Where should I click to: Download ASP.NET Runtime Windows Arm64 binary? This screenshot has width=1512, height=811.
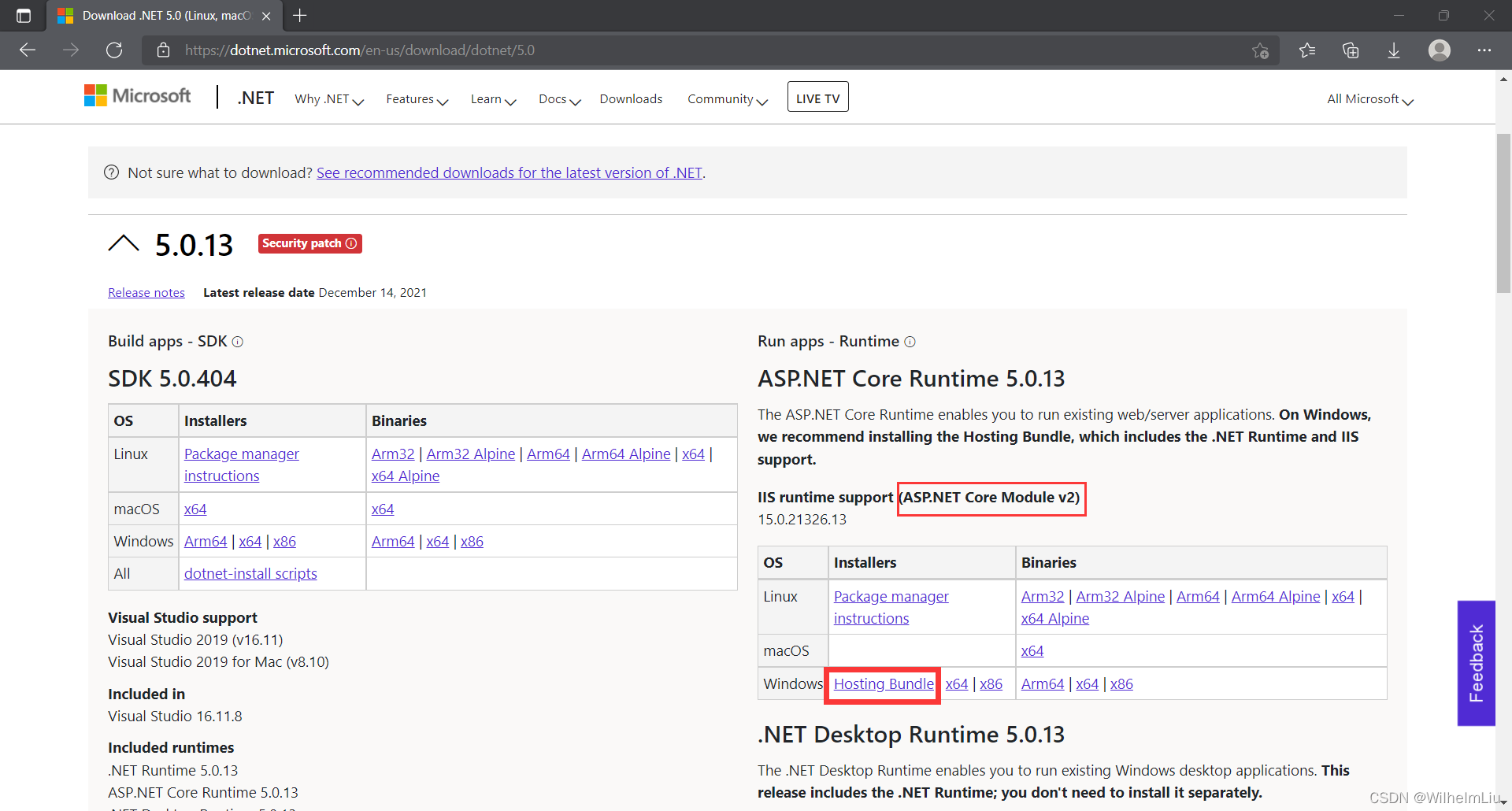tap(1043, 684)
